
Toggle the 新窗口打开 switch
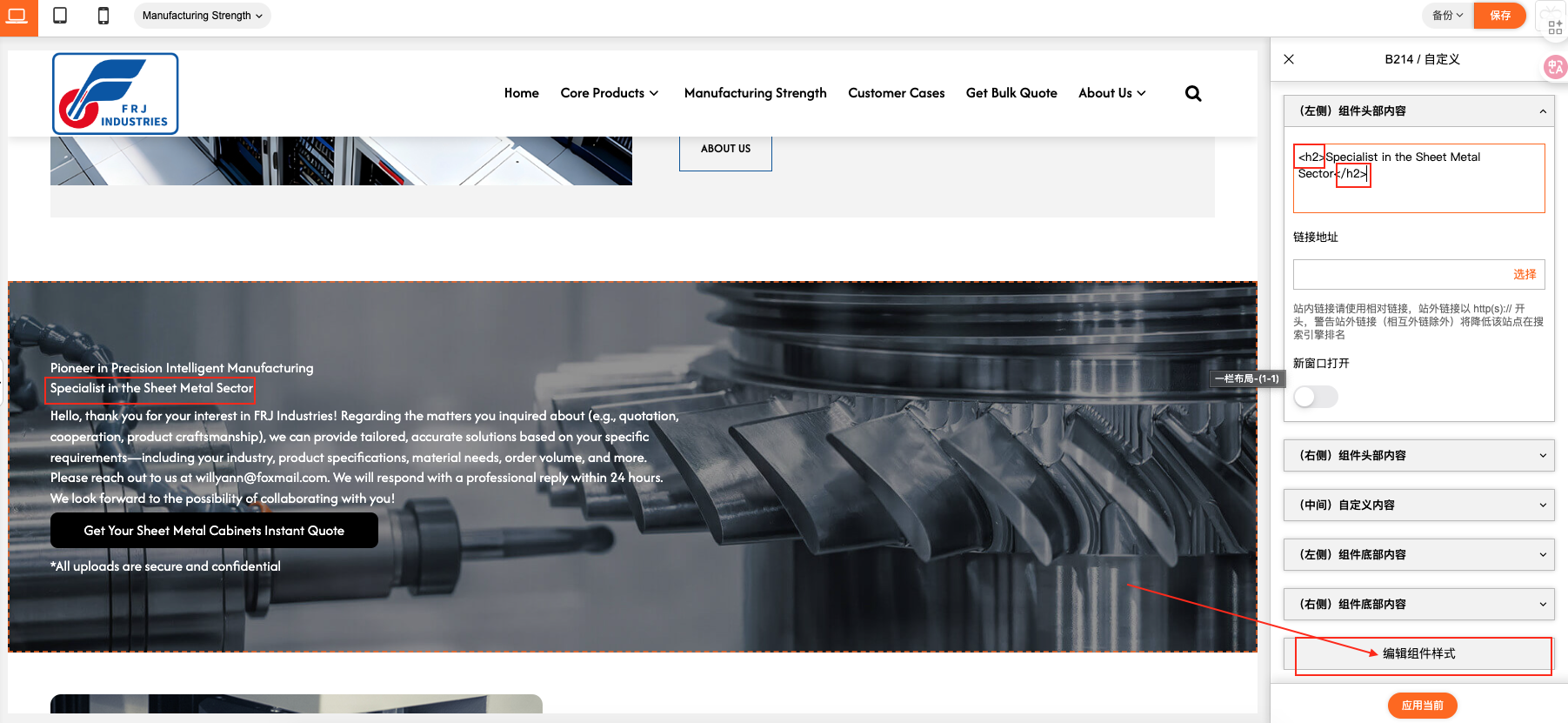tap(1315, 397)
